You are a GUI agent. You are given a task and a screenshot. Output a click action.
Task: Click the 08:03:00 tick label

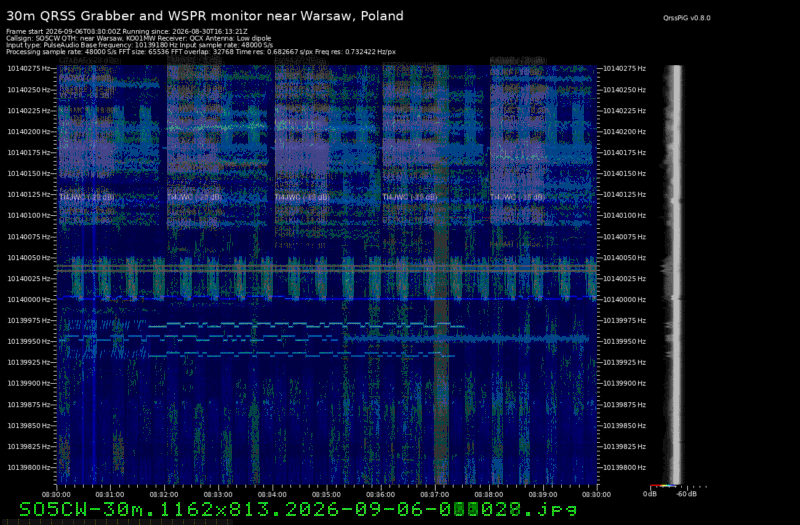pyautogui.click(x=218, y=494)
